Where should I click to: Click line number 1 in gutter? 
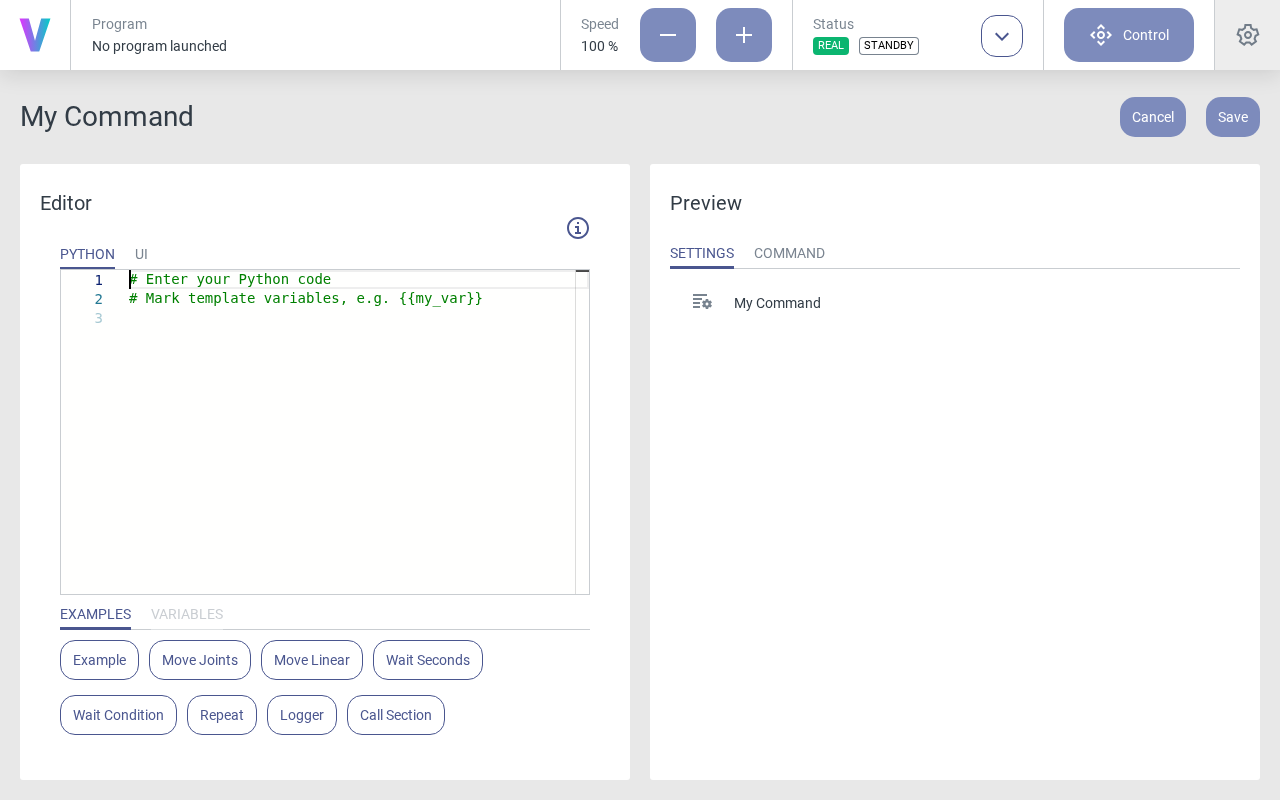[98, 280]
